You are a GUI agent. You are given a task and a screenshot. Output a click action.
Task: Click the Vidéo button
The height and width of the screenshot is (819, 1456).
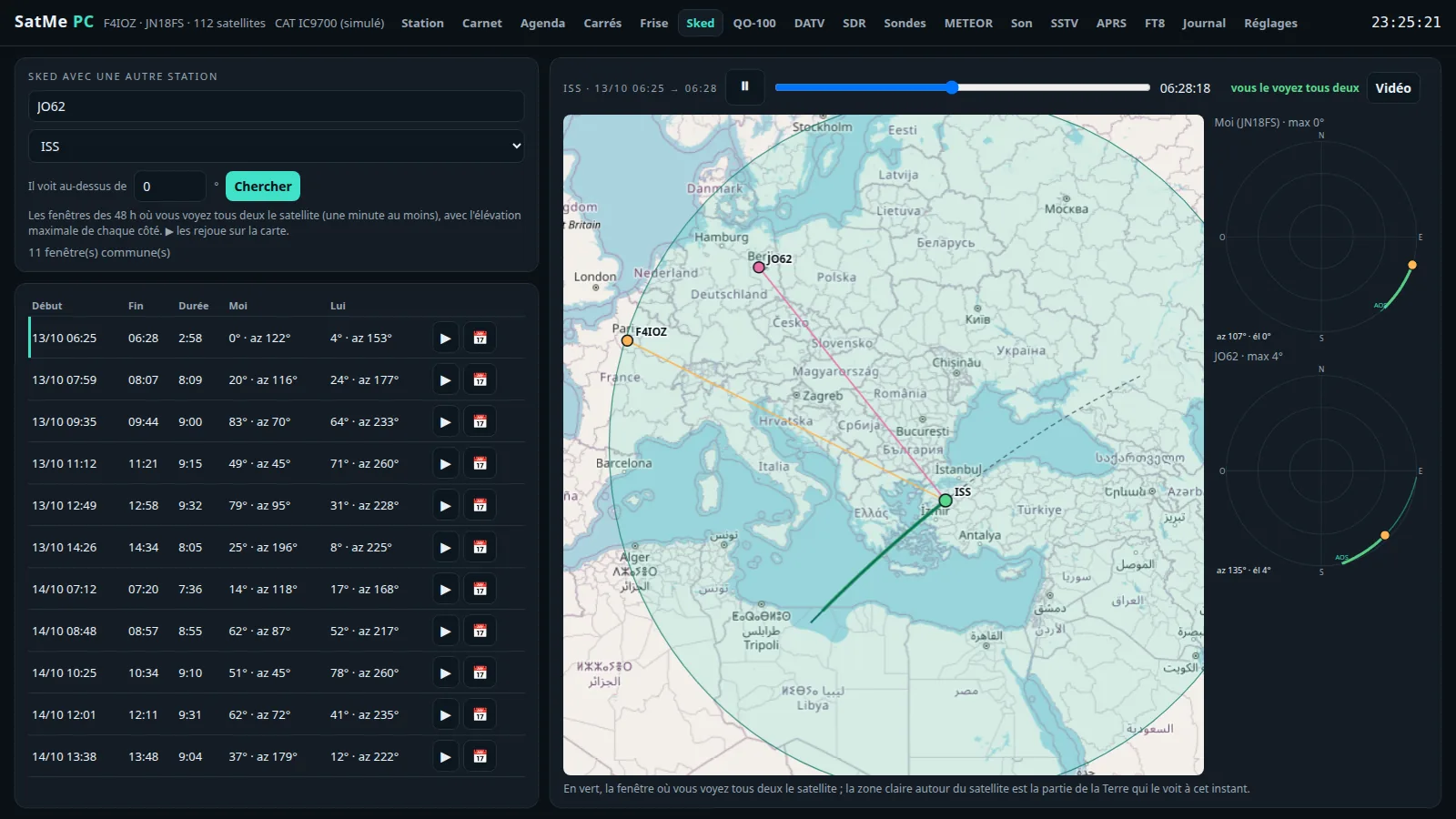(x=1393, y=88)
